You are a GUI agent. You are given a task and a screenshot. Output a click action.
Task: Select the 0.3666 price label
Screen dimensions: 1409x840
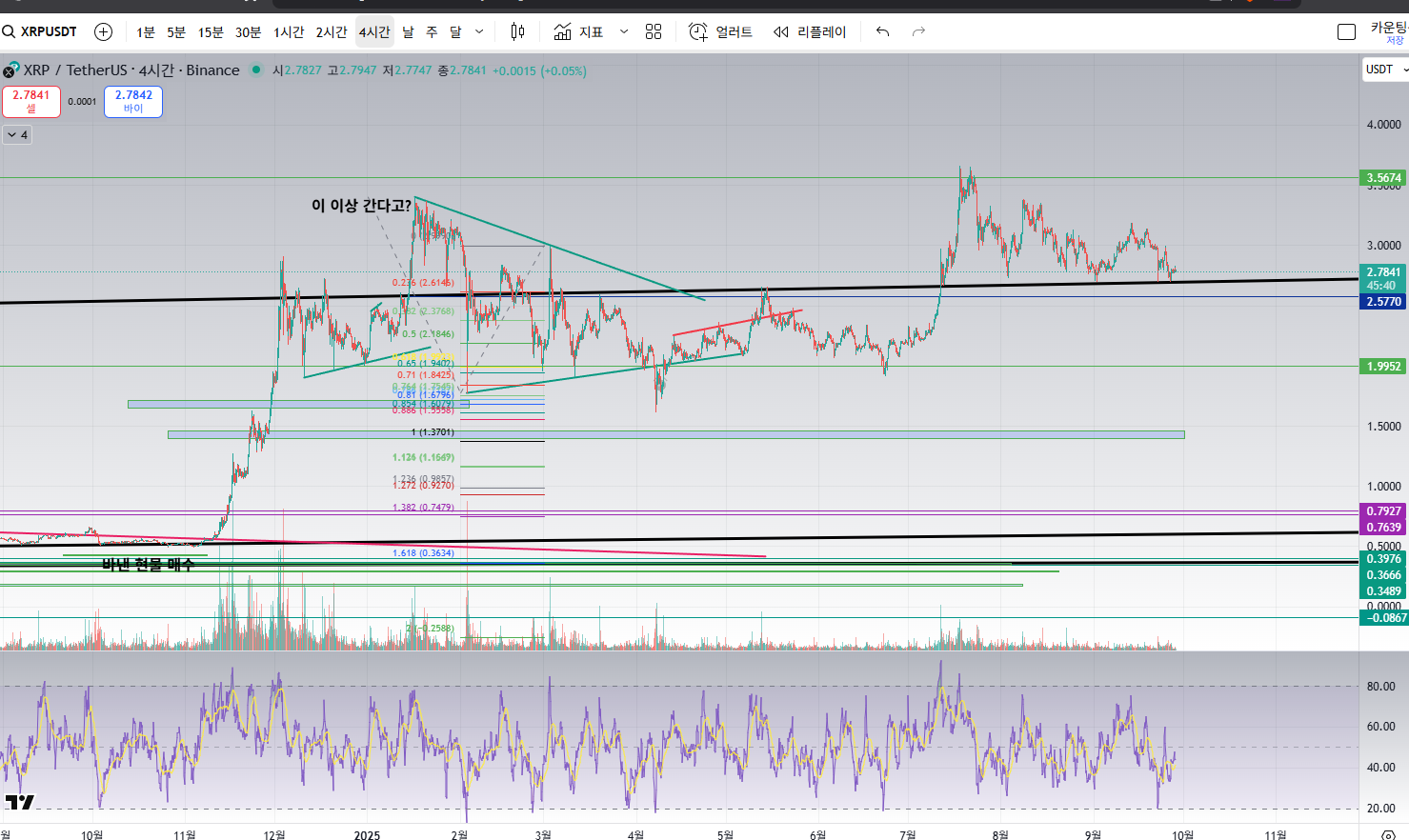coord(1383,575)
